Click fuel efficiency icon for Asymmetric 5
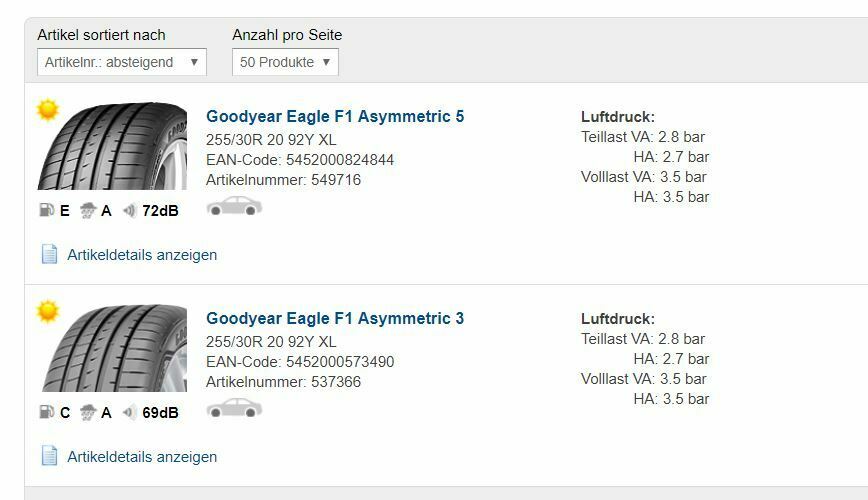This screenshot has width=868, height=500. (46, 211)
